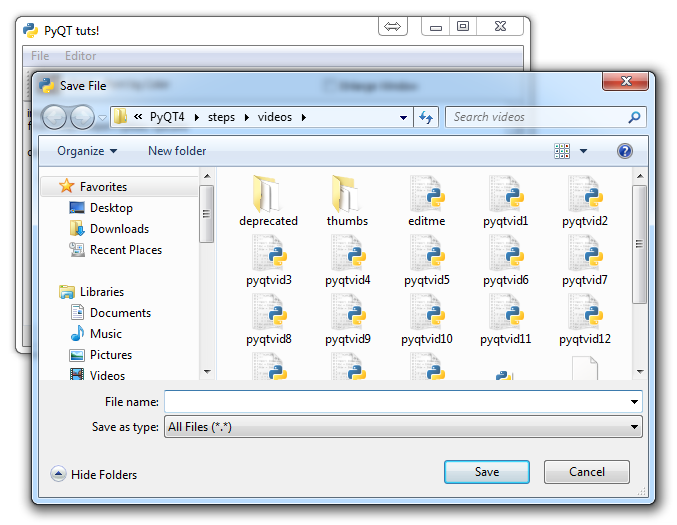The height and width of the screenshot is (525, 677).
Task: Click the Back navigation arrow
Action: click(55, 117)
